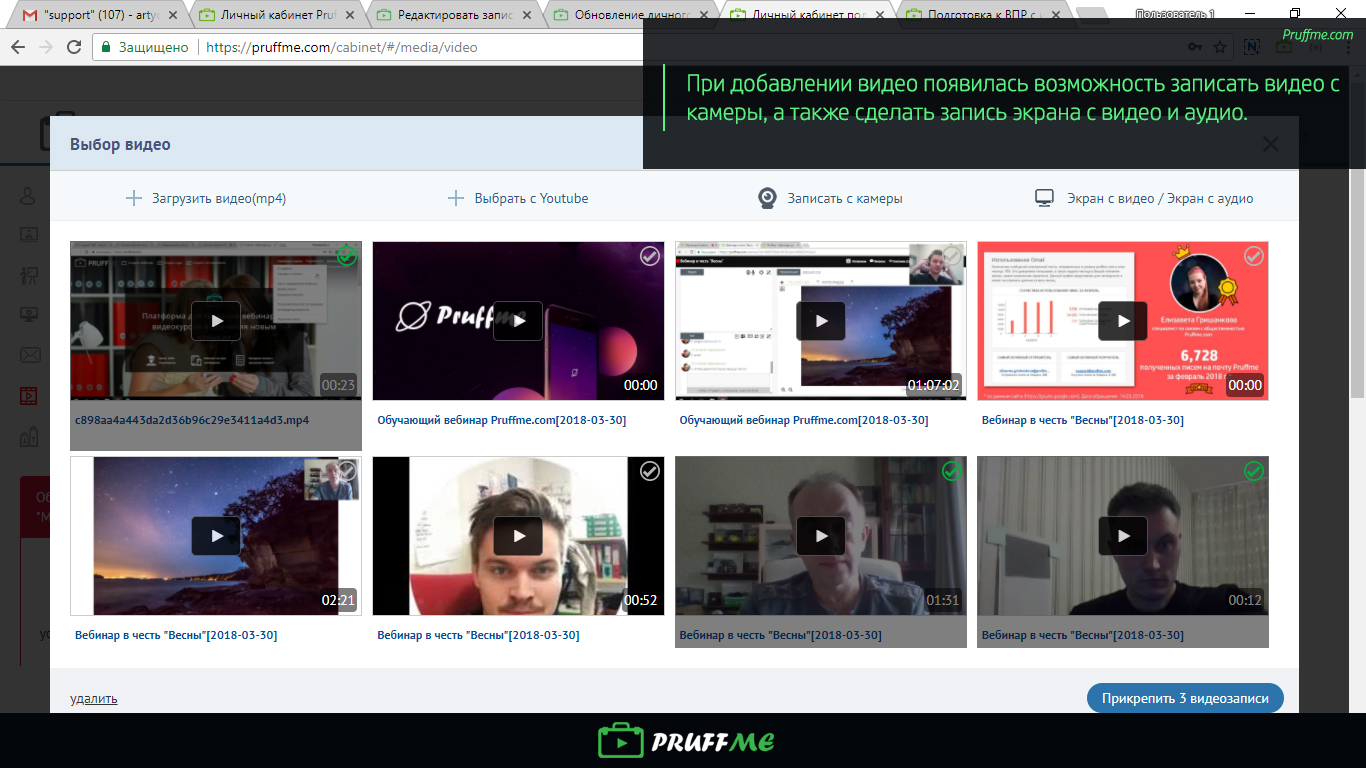
Task: Open title under the 00:52 video
Action: coord(478,635)
